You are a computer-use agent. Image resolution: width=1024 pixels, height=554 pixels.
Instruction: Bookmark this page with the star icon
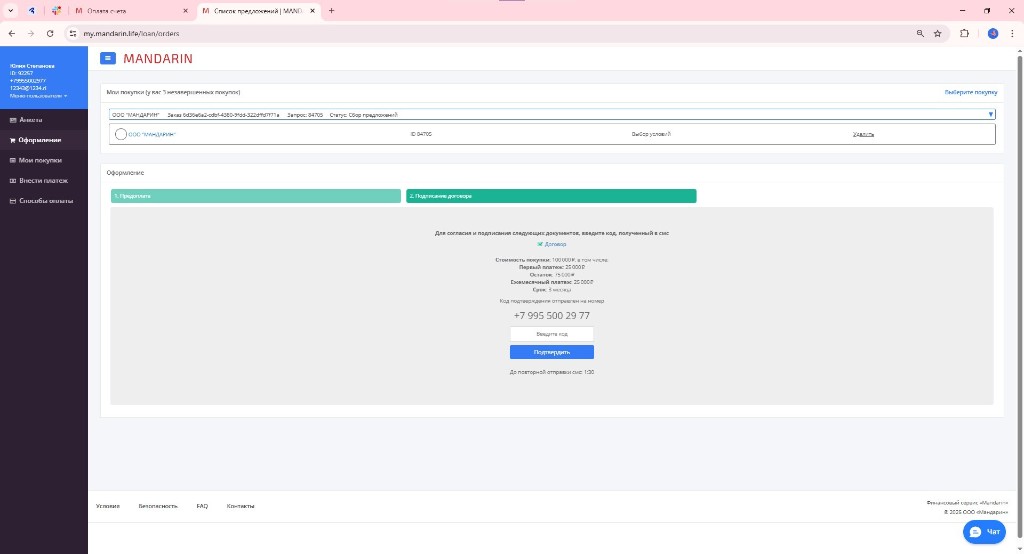pos(938,33)
